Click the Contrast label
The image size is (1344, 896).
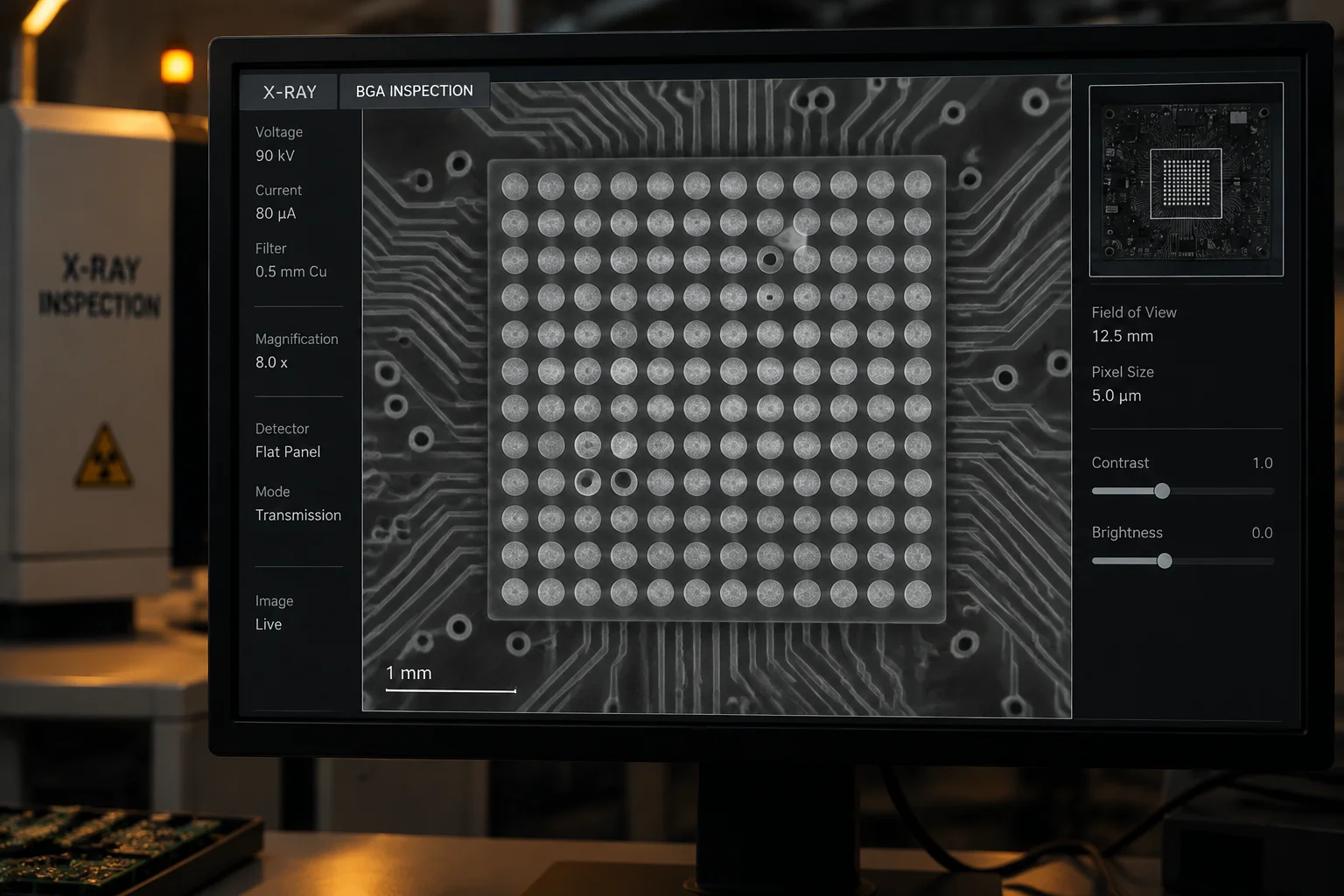tap(1120, 463)
